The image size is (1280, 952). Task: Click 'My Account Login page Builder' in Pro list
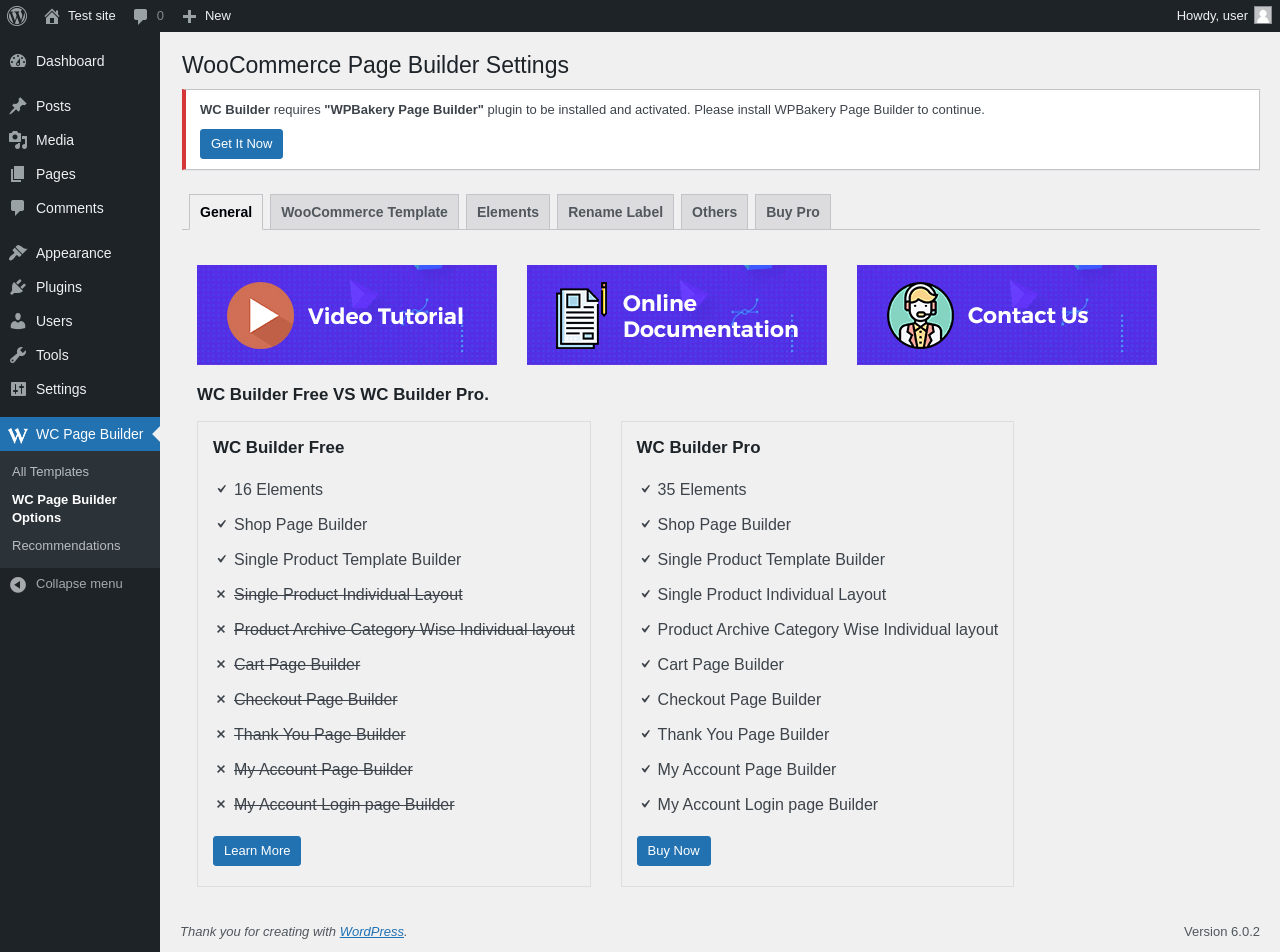[x=768, y=805]
